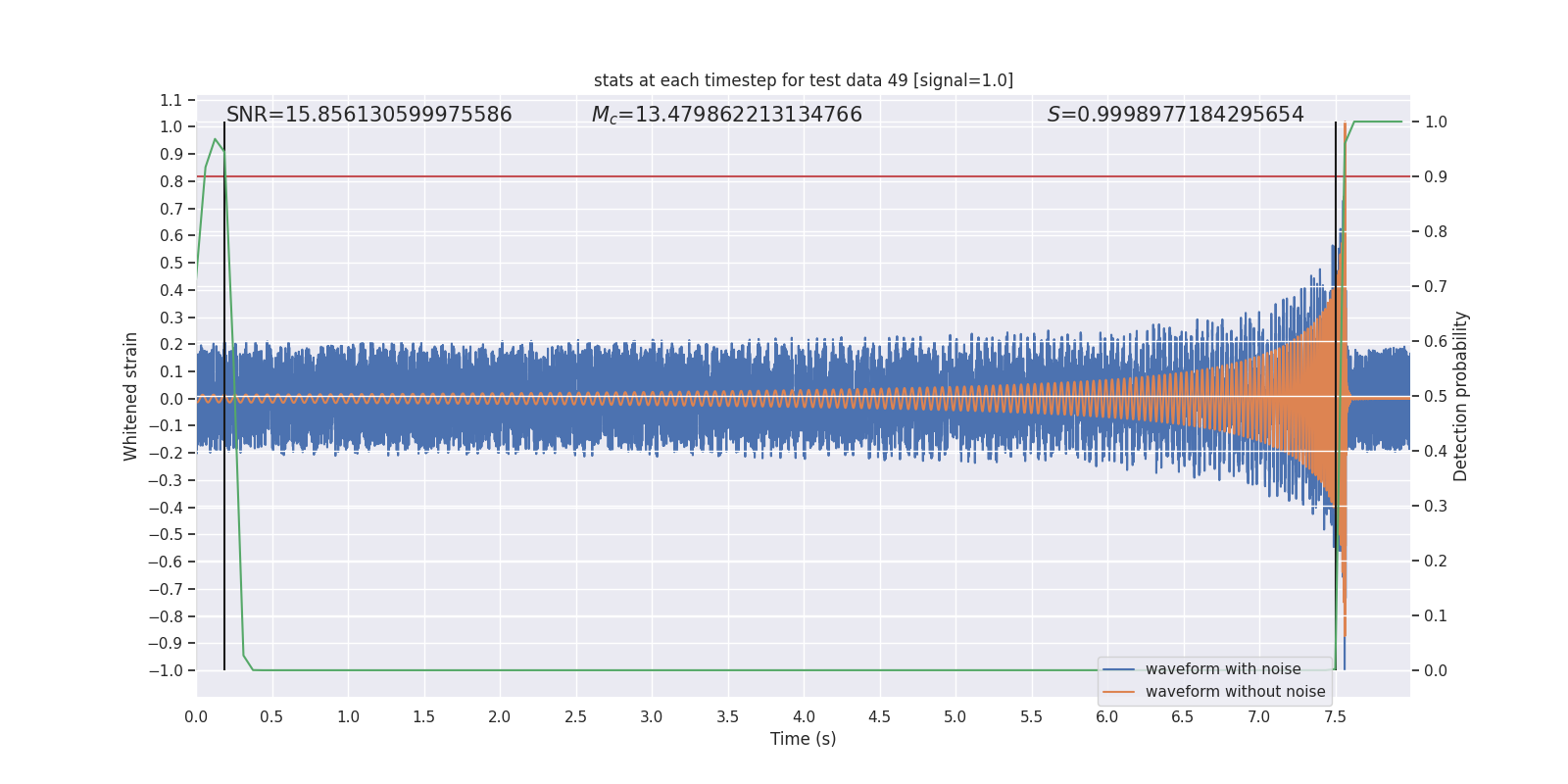Click x-axis time tick label 2.0
This screenshot has width=1568, height=784.
point(500,717)
